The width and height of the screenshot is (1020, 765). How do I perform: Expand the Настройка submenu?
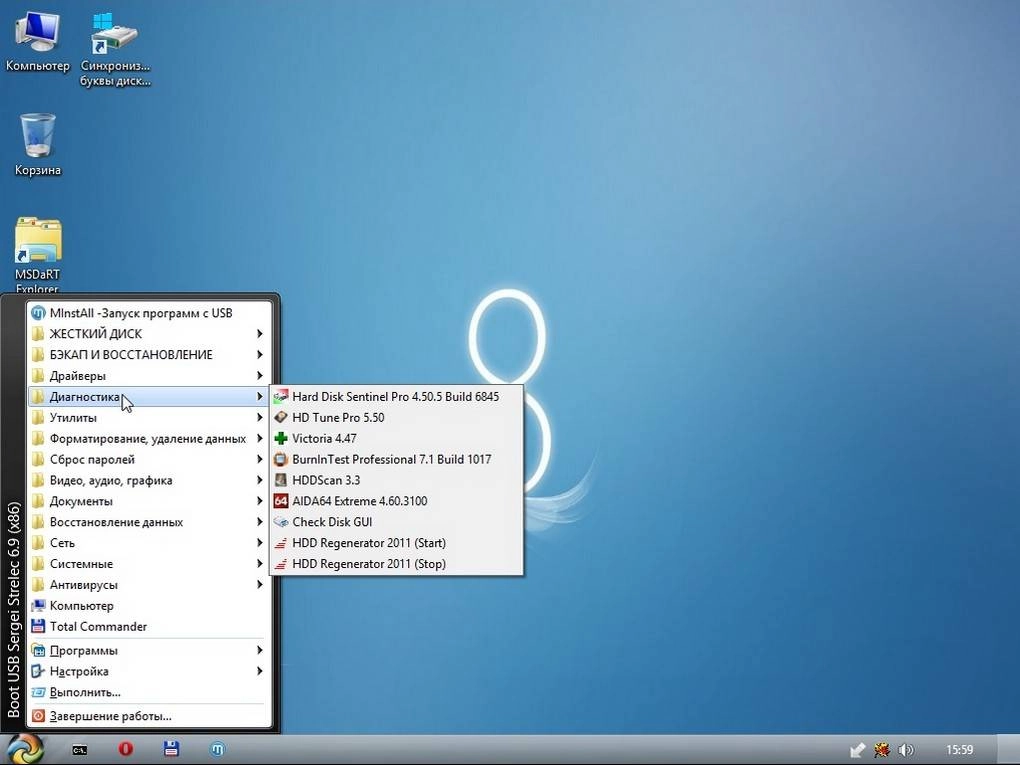click(149, 671)
